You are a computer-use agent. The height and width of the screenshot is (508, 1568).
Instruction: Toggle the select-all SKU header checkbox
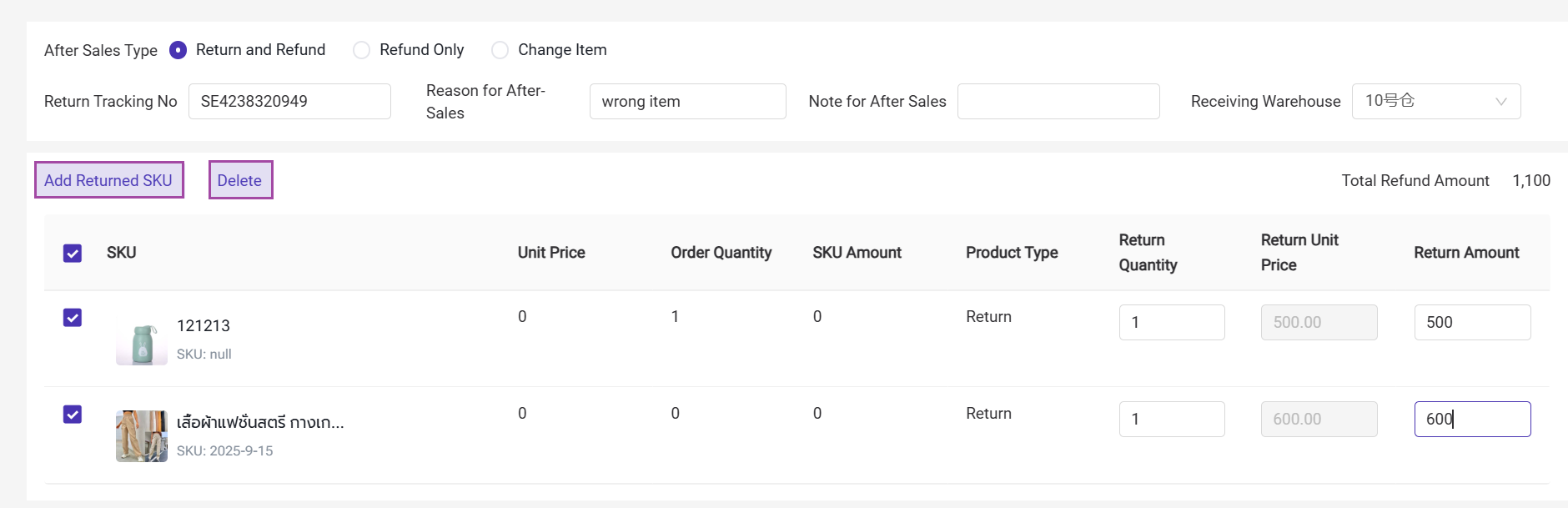[x=73, y=254]
